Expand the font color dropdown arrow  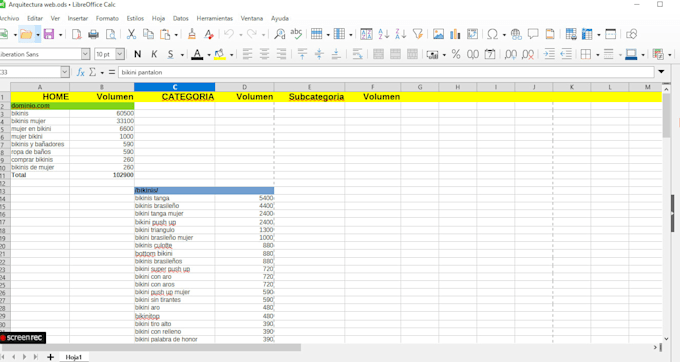[209, 55]
